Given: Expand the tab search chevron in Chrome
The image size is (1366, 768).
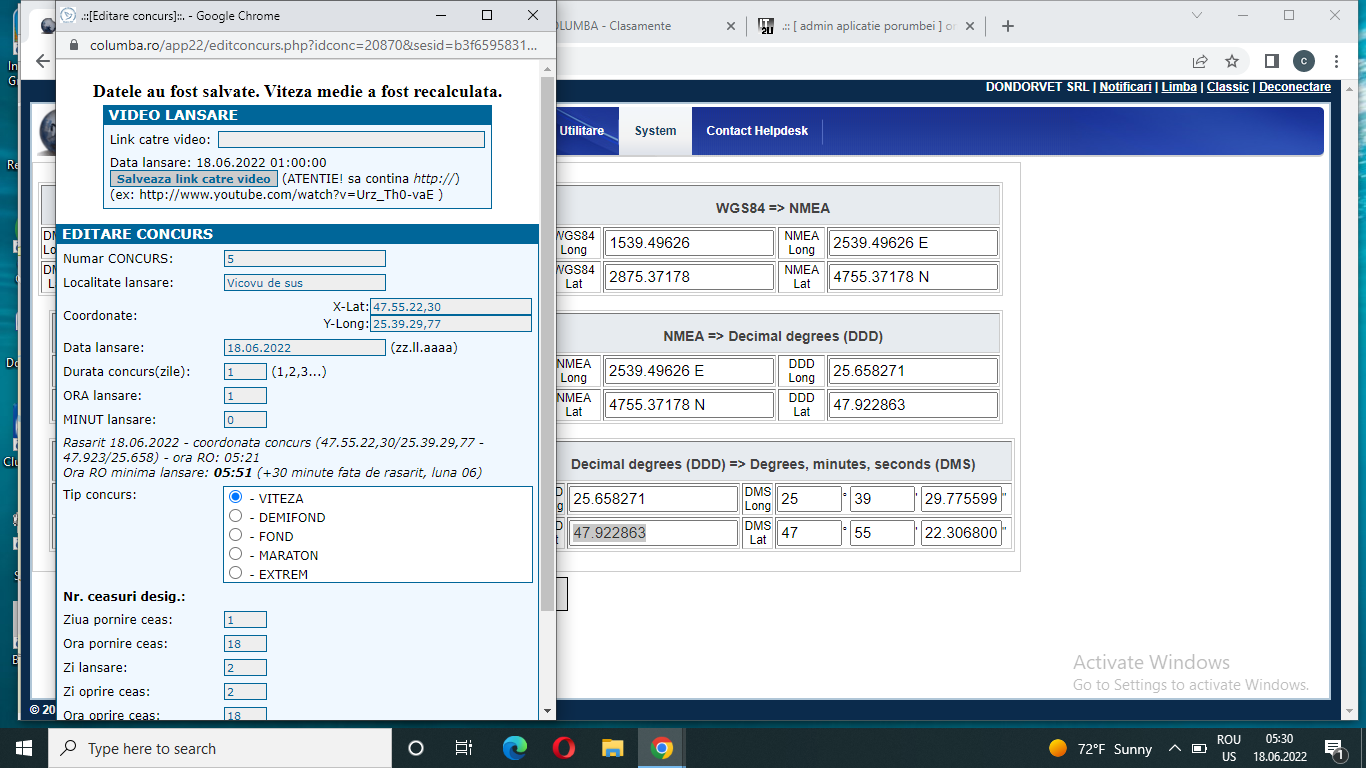Looking at the screenshot, I should point(1197,15).
